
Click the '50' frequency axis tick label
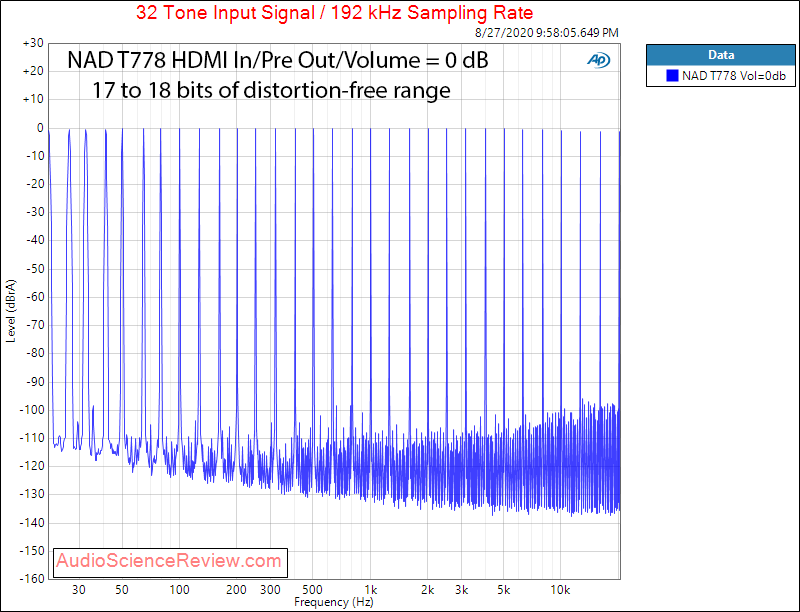tap(121, 590)
